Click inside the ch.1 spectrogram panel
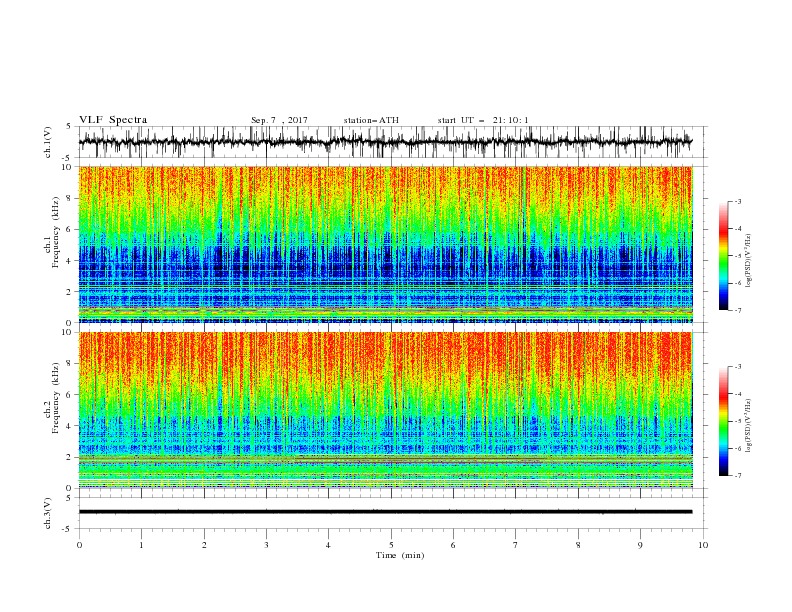 coord(386,244)
